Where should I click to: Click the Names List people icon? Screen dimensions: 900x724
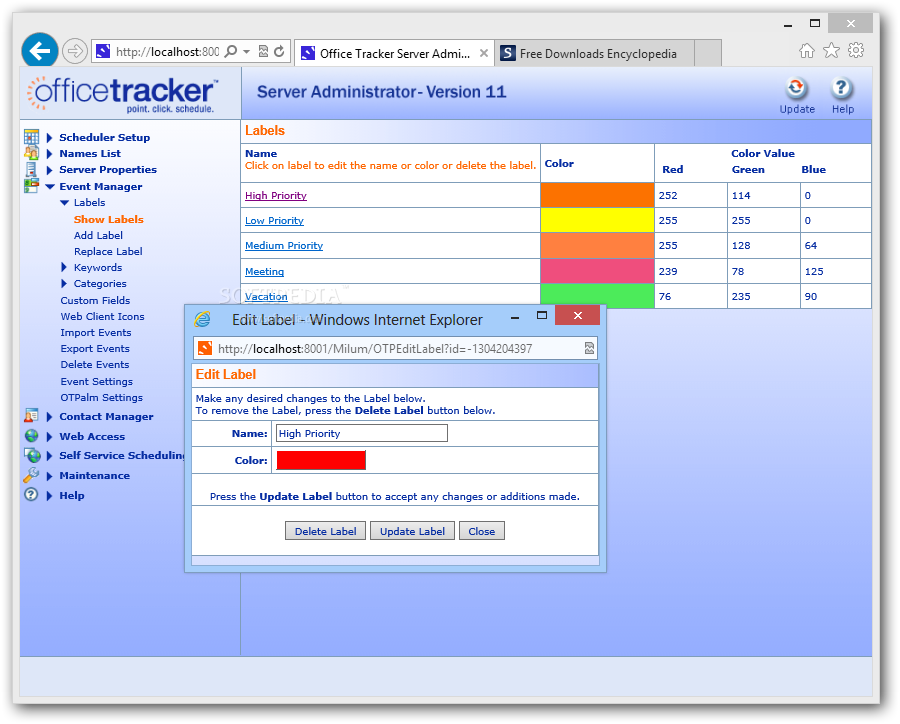[x=32, y=153]
